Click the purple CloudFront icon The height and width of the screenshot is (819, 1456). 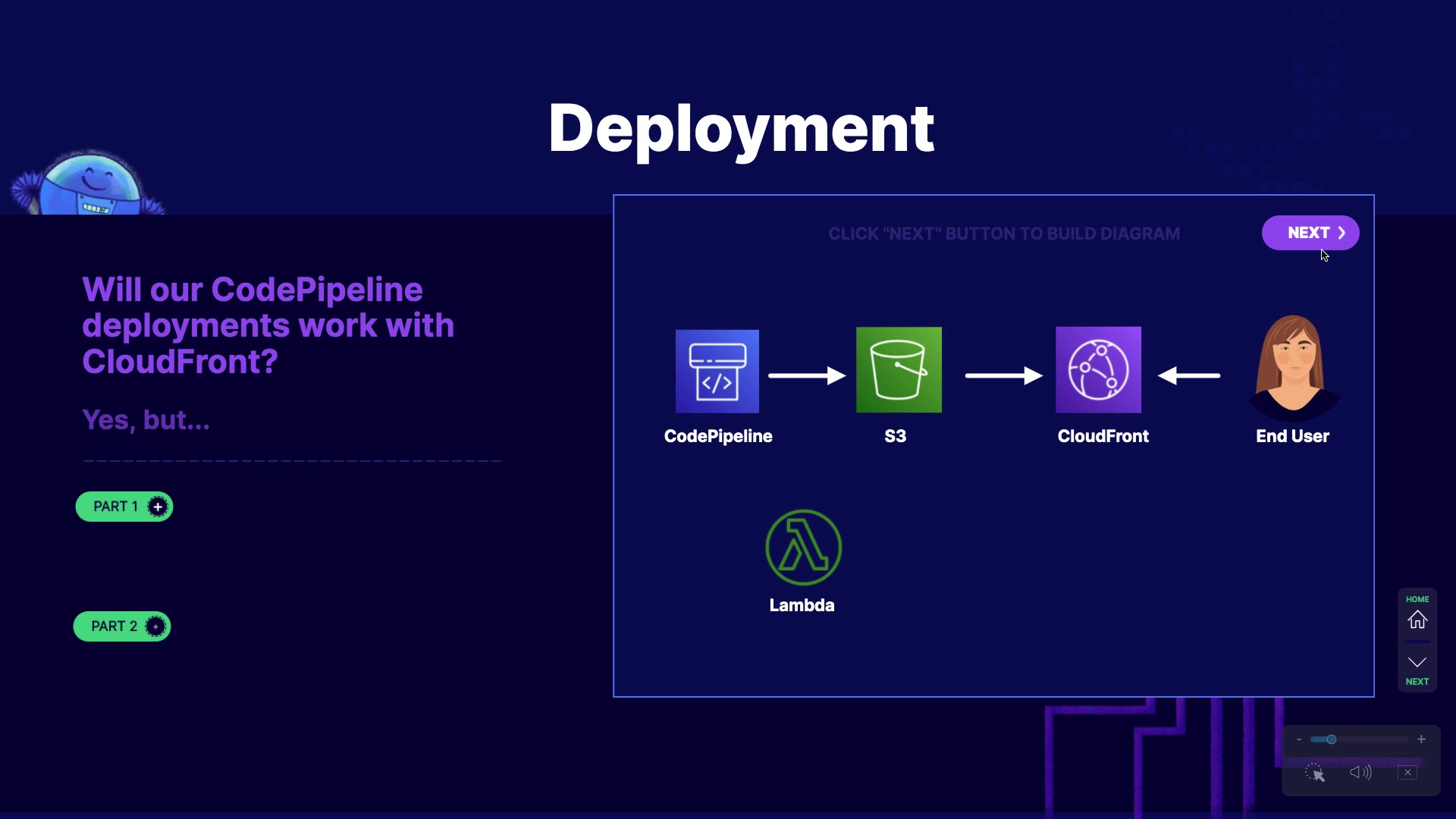coord(1098,370)
